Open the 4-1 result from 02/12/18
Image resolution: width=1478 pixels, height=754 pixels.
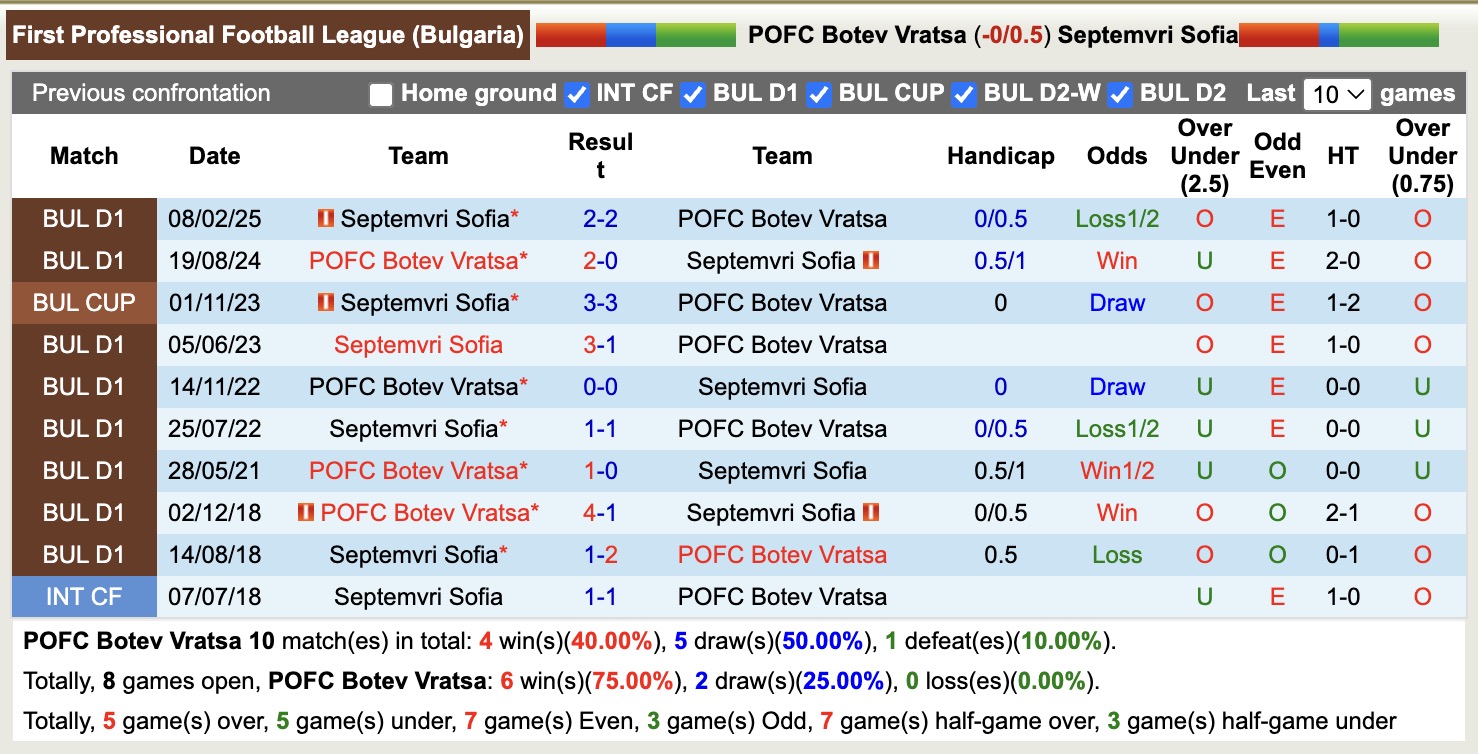pos(600,512)
